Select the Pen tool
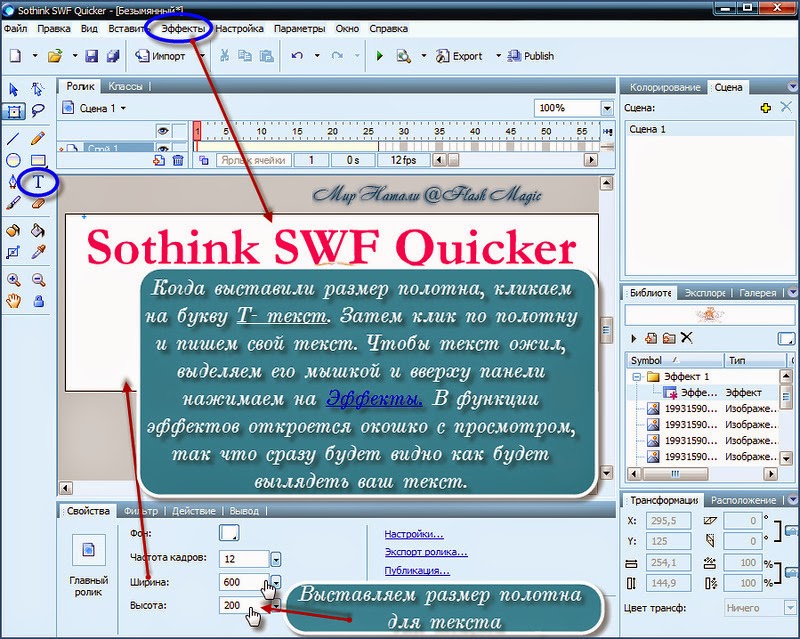This screenshot has width=800, height=639. click(12, 182)
